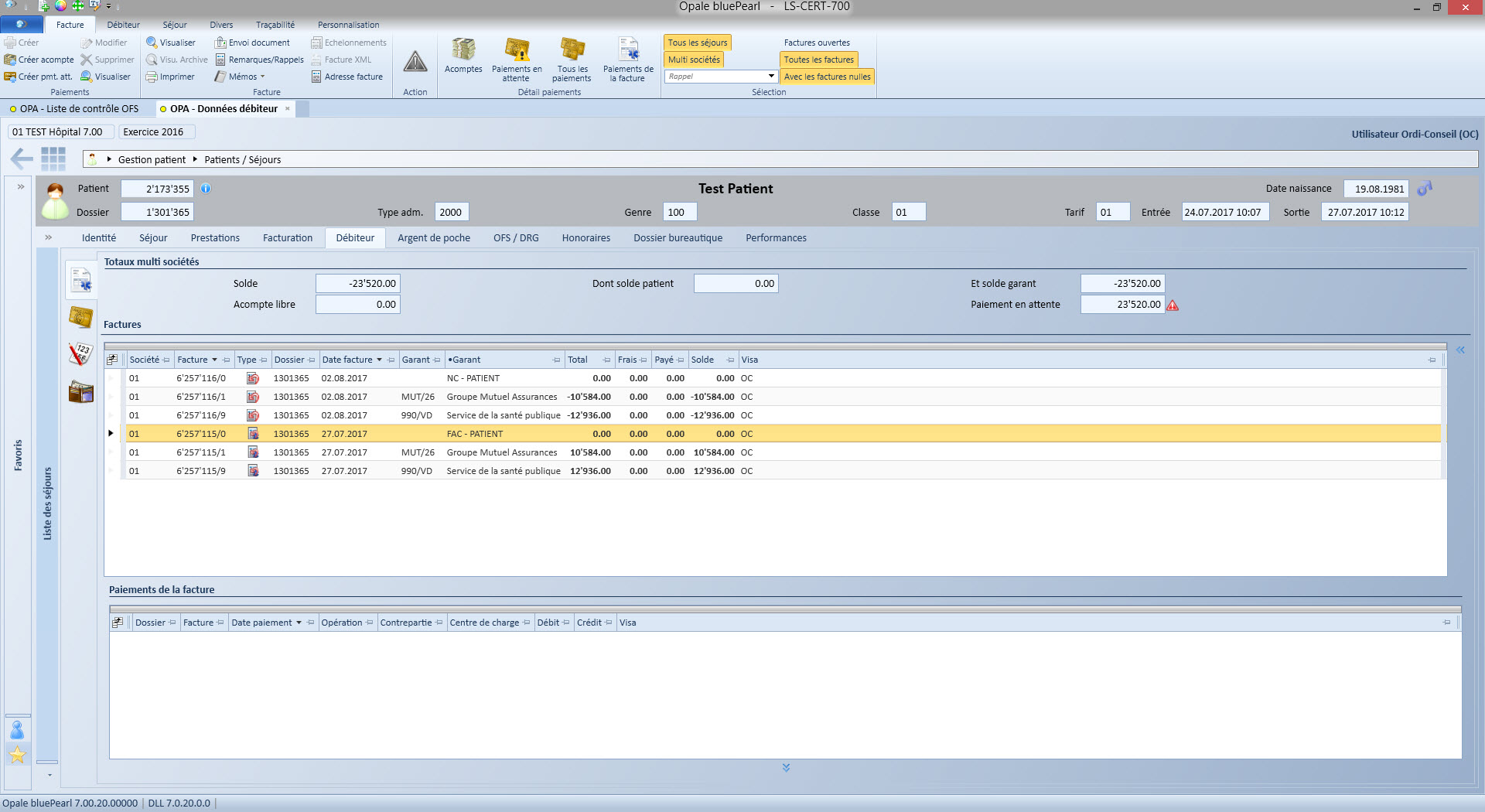
Task: Open the Traçabilité ribbon tab
Action: tap(275, 25)
